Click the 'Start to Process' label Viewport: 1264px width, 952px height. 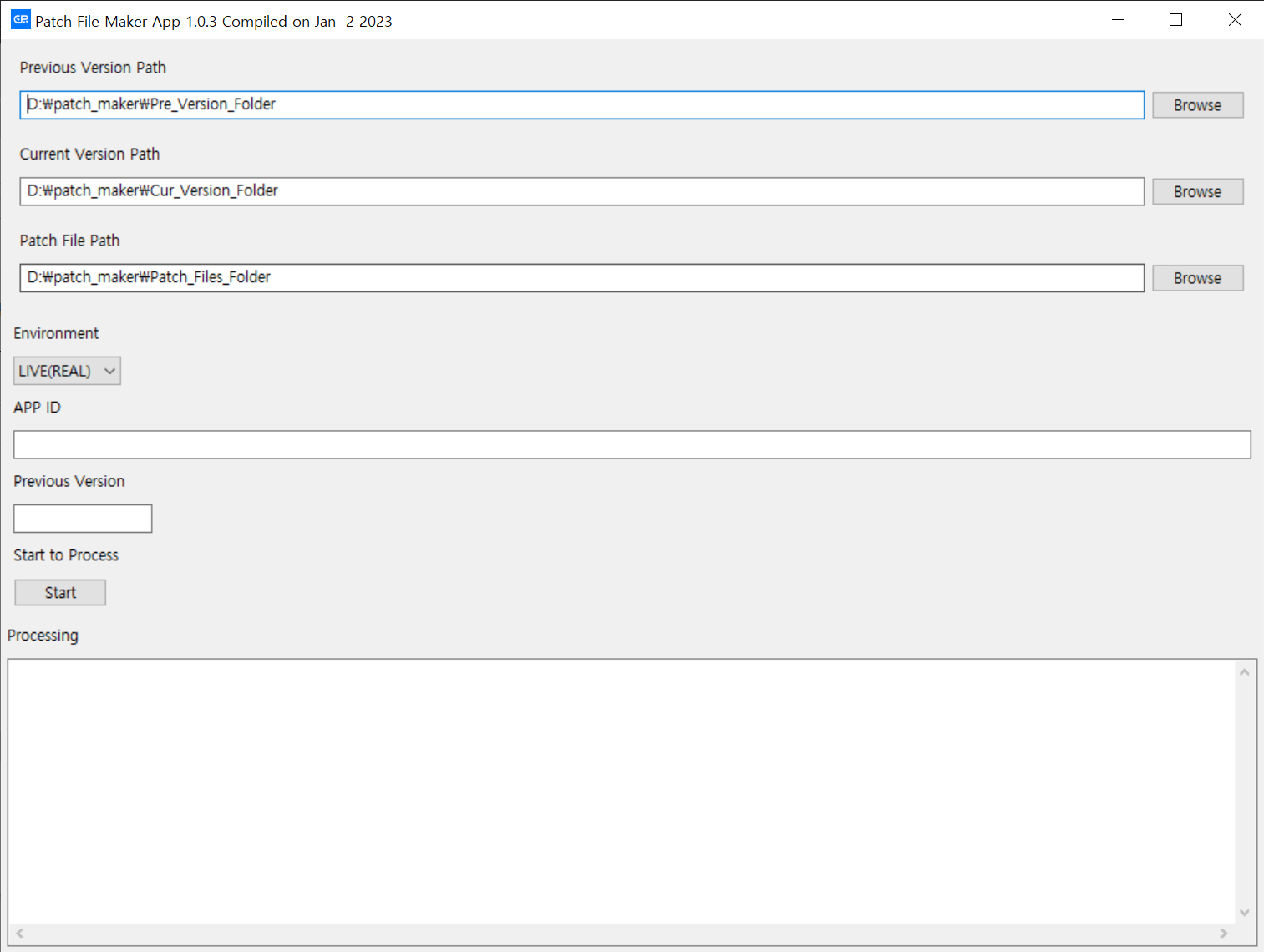66,555
